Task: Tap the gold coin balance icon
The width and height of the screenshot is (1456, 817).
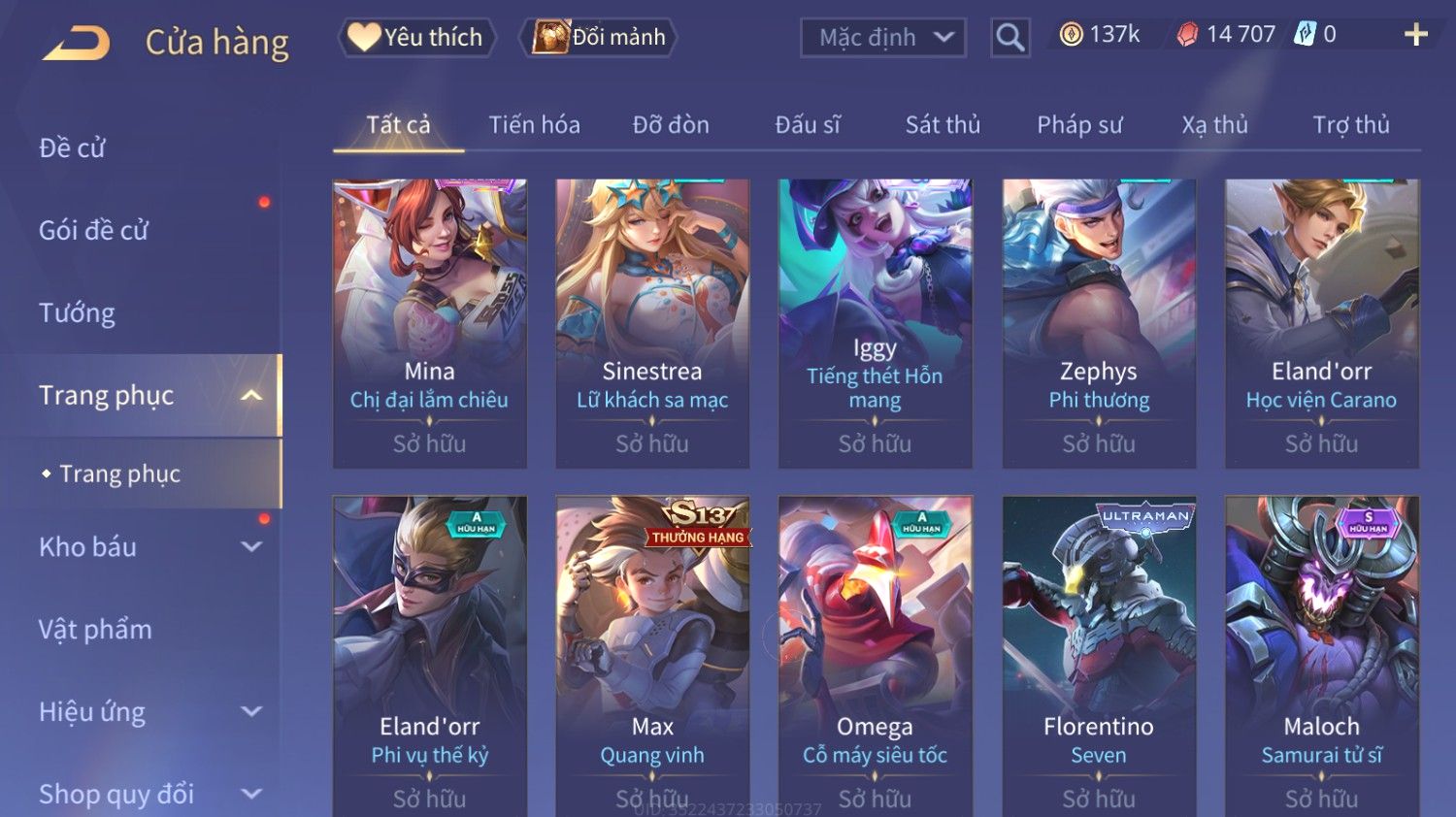Action: (1071, 35)
